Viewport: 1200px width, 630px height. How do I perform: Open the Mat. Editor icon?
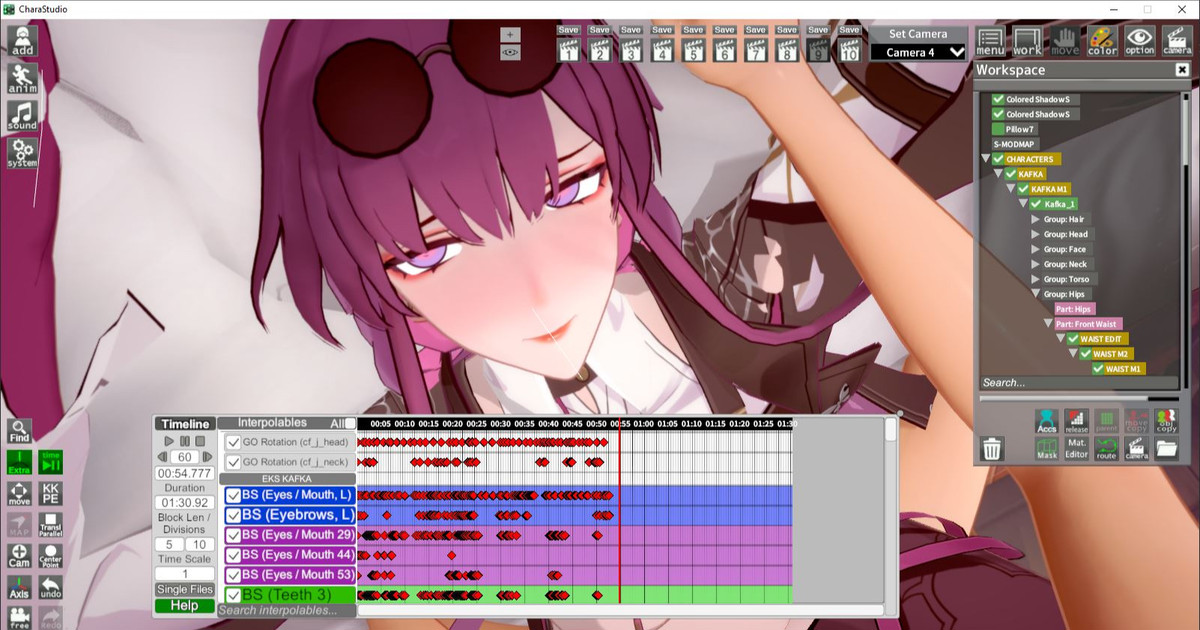click(1077, 449)
